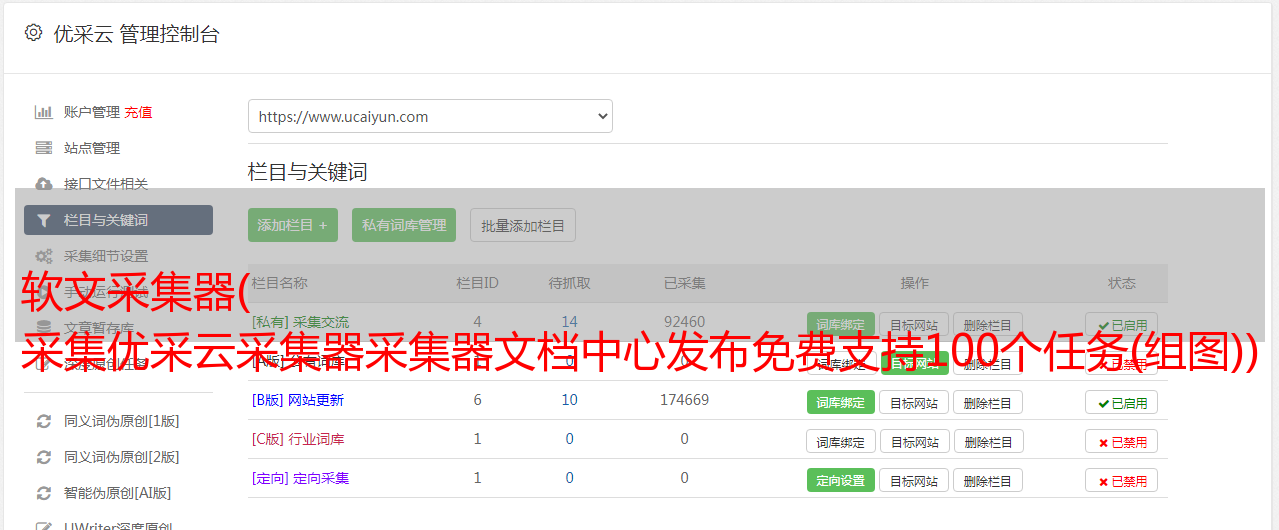Click 目标网站 for 采集交流 row
The width and height of the screenshot is (1279, 530).
point(914,324)
